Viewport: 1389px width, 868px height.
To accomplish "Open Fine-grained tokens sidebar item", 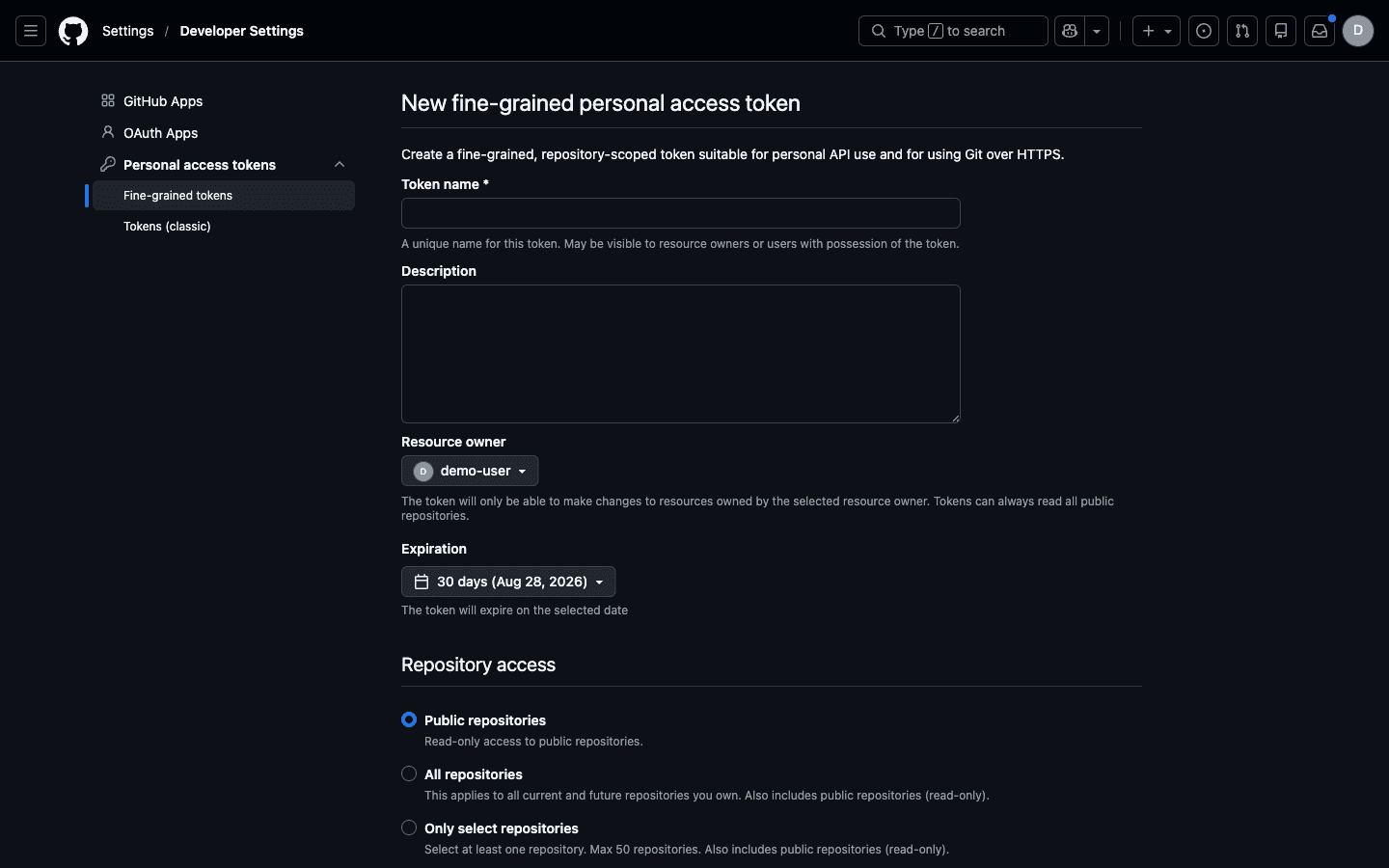I will point(224,196).
